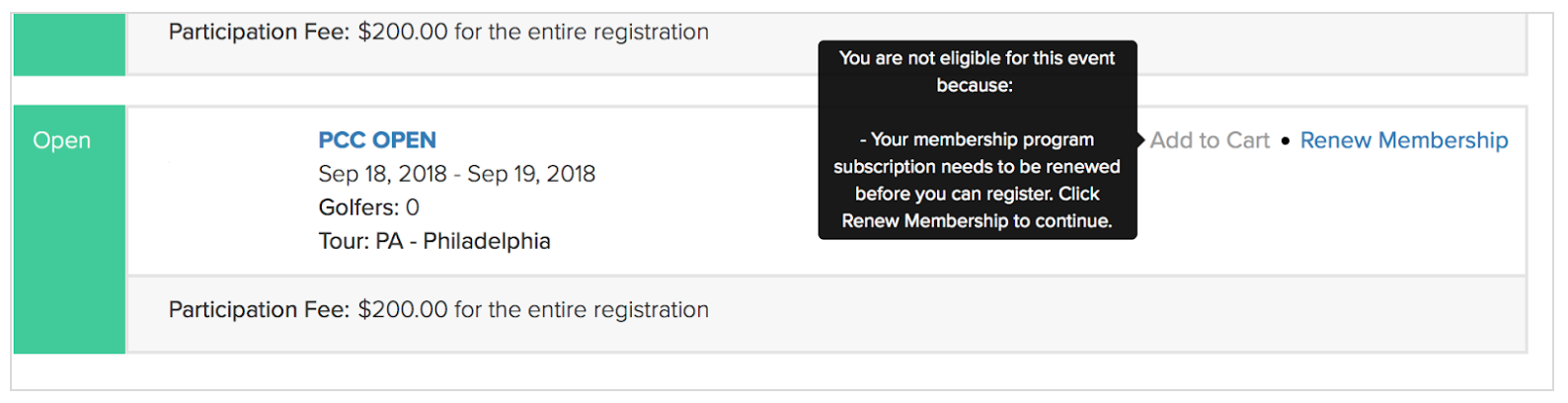This screenshot has height=403, width=1568.
Task: Click 'Click Renew Membership to continue' tooltip line
Action: tap(977, 207)
